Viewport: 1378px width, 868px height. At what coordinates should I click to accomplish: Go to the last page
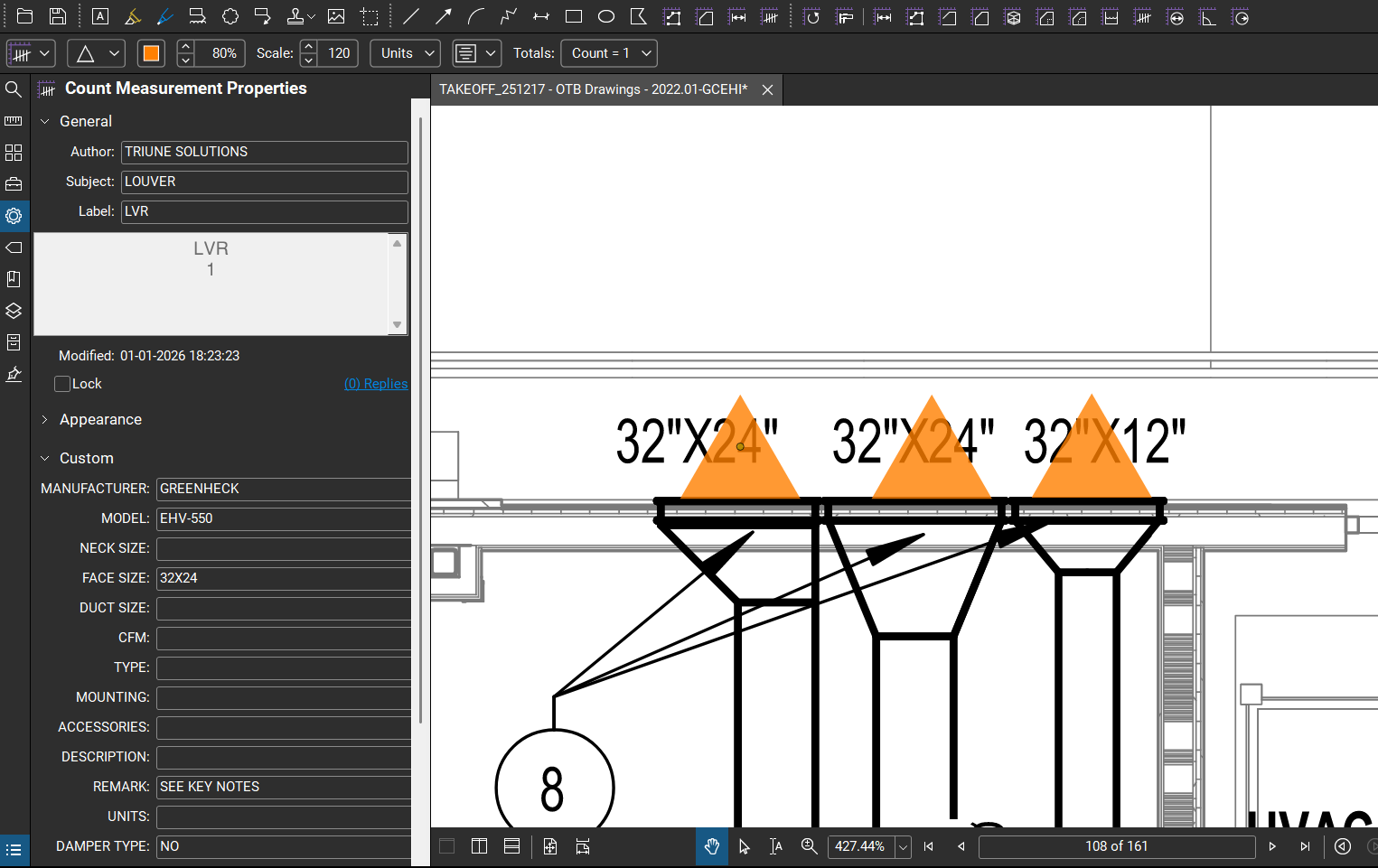tap(1305, 846)
